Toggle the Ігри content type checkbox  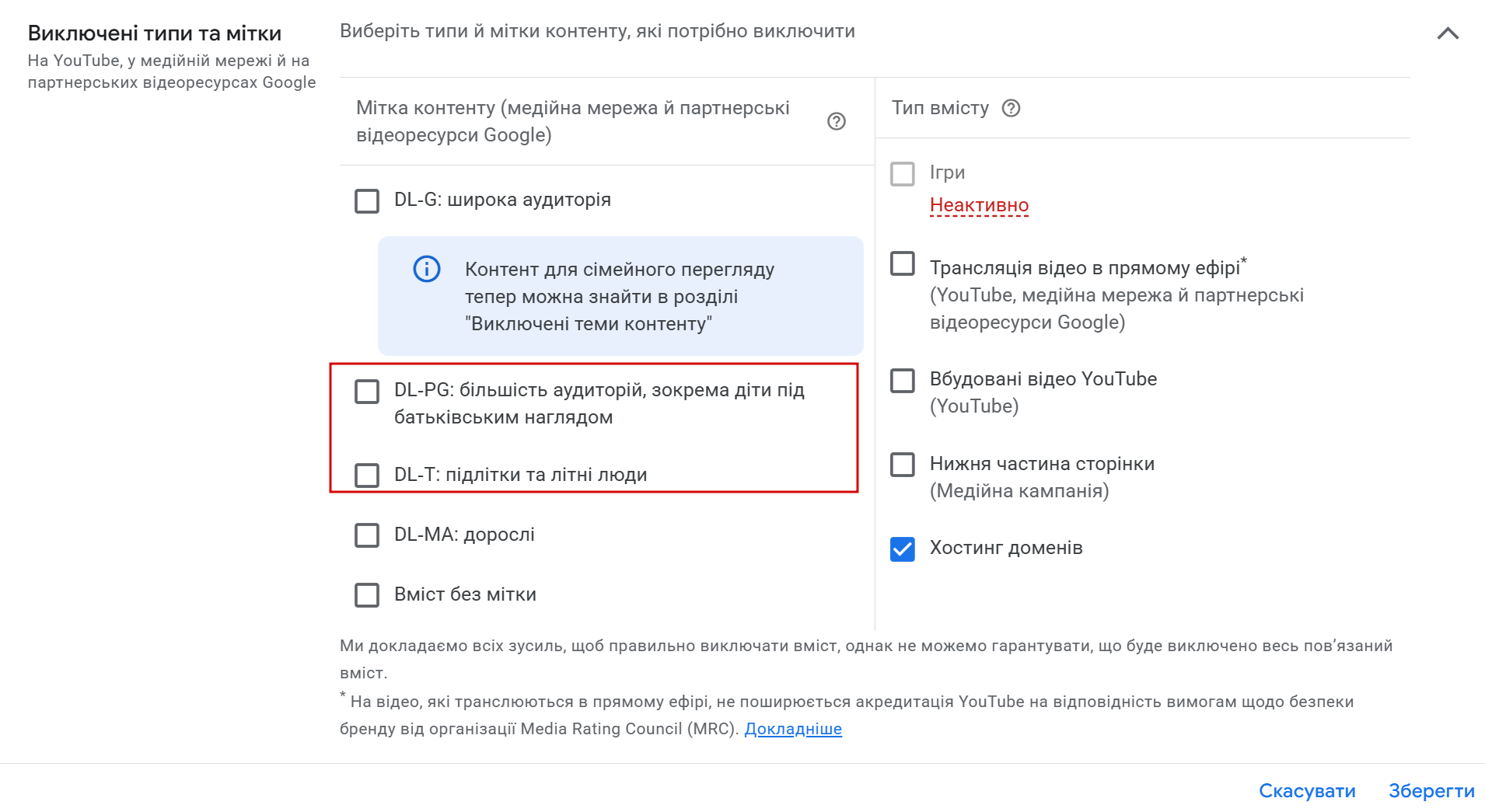tap(902, 173)
